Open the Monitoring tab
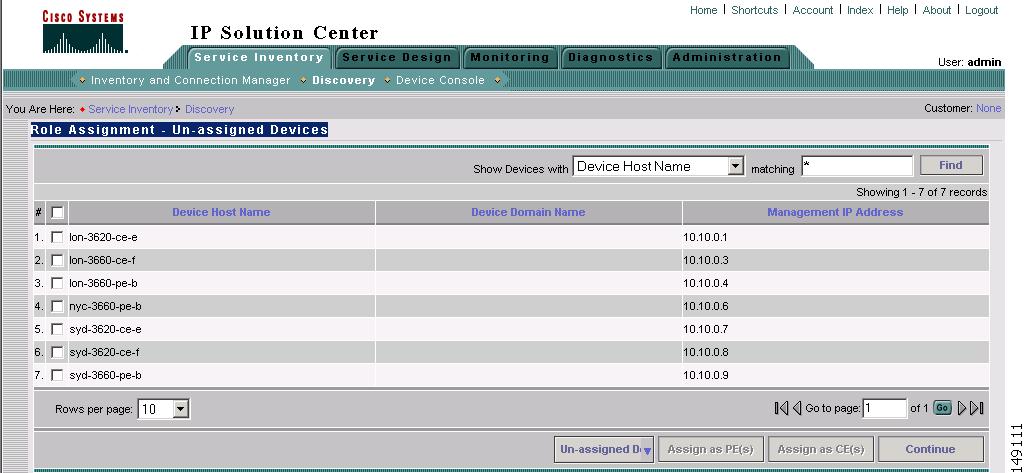Image resolution: width=1024 pixels, height=473 pixels. point(510,57)
